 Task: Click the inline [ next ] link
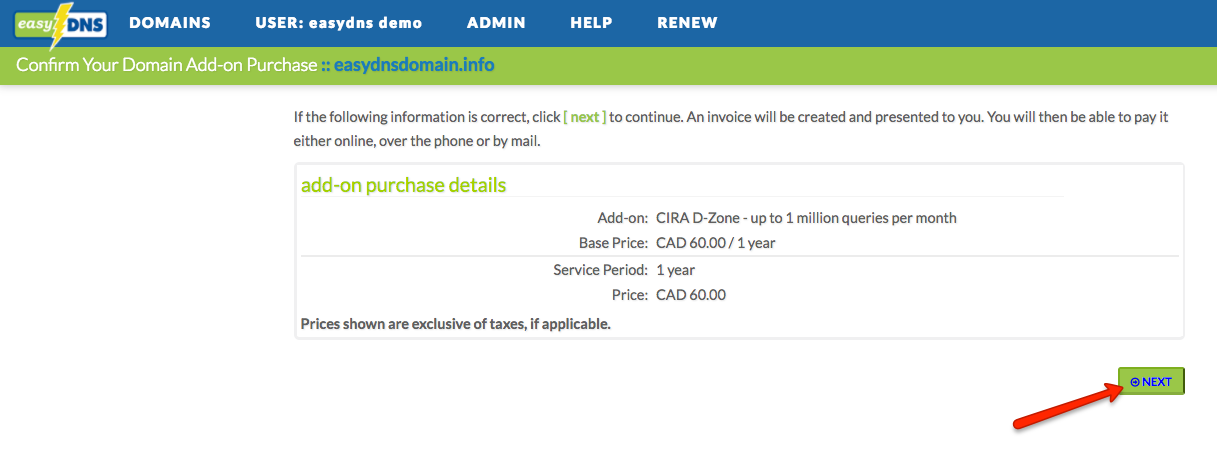(x=585, y=117)
